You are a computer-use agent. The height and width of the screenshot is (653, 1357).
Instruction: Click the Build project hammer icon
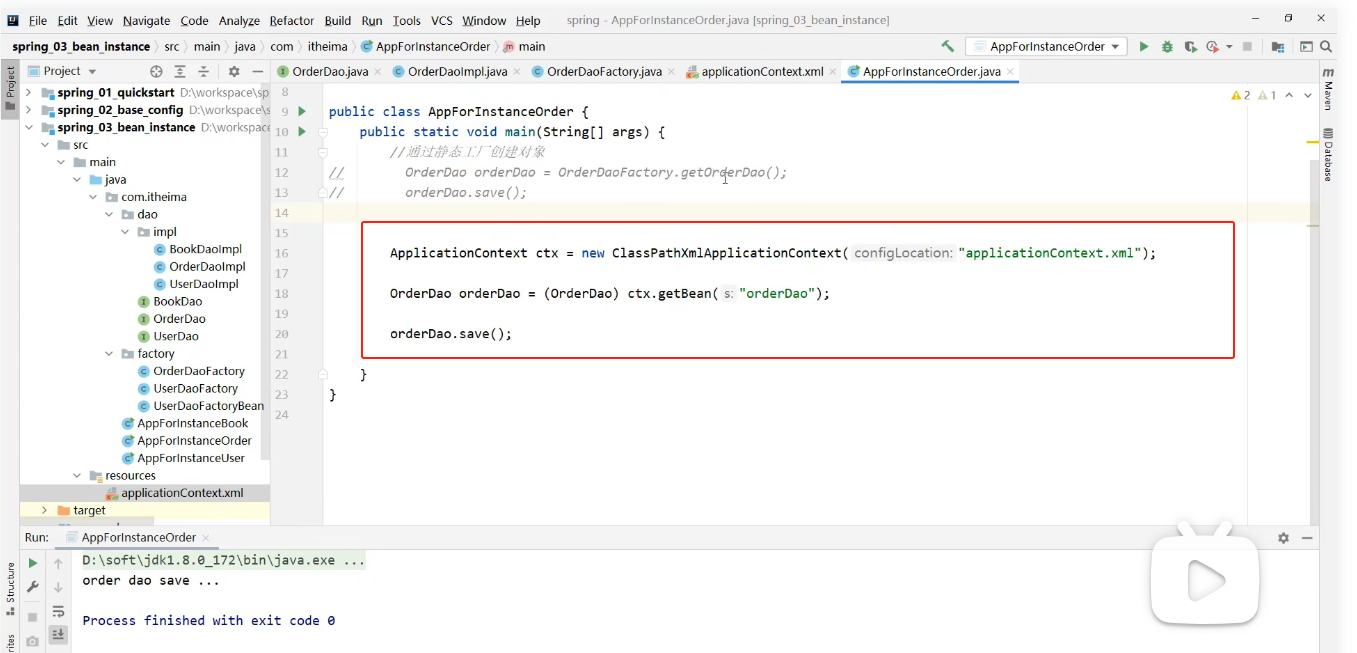(947, 46)
